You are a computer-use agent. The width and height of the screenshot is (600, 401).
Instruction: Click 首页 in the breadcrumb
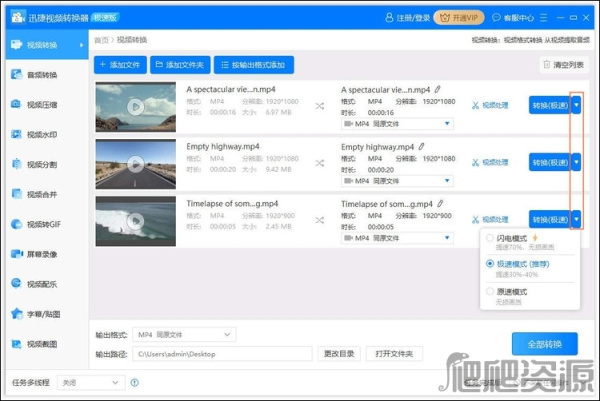101,40
